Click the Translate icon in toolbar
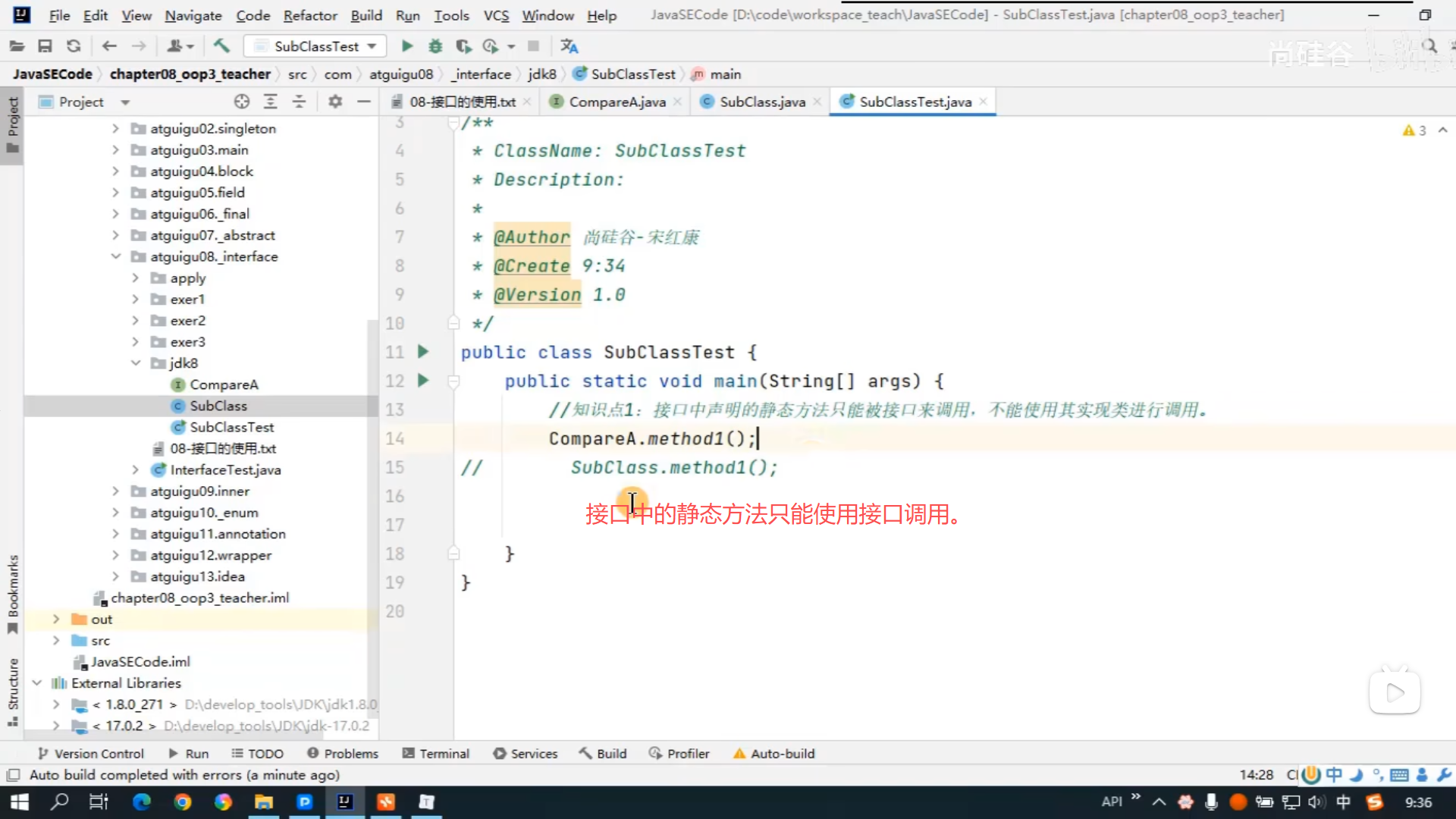This screenshot has width=1456, height=819. pos(570,46)
